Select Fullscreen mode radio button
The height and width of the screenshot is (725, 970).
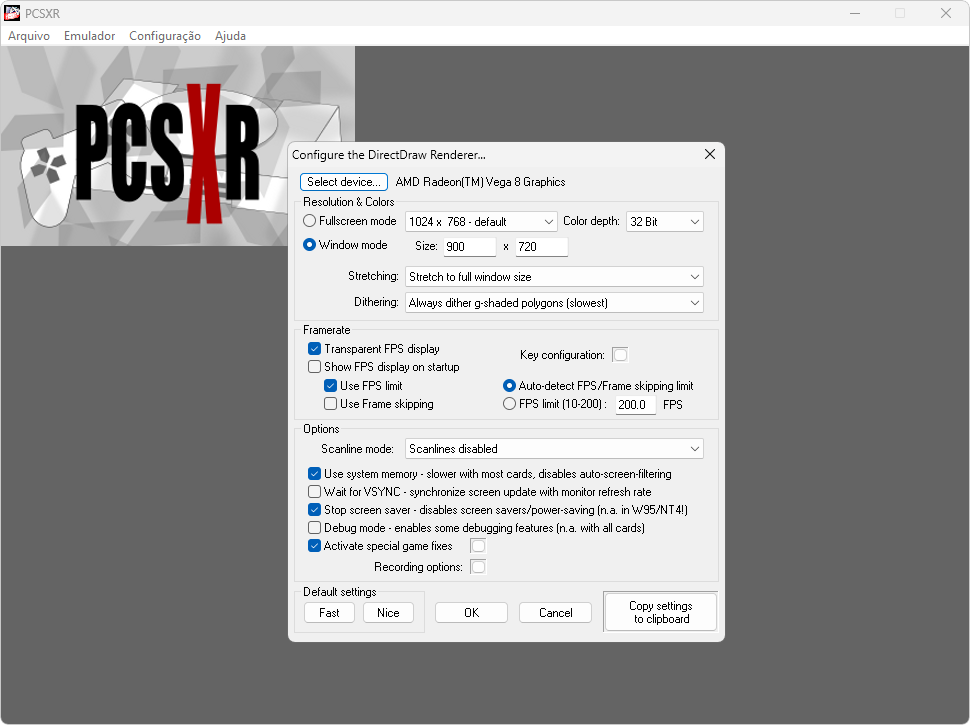(310, 221)
